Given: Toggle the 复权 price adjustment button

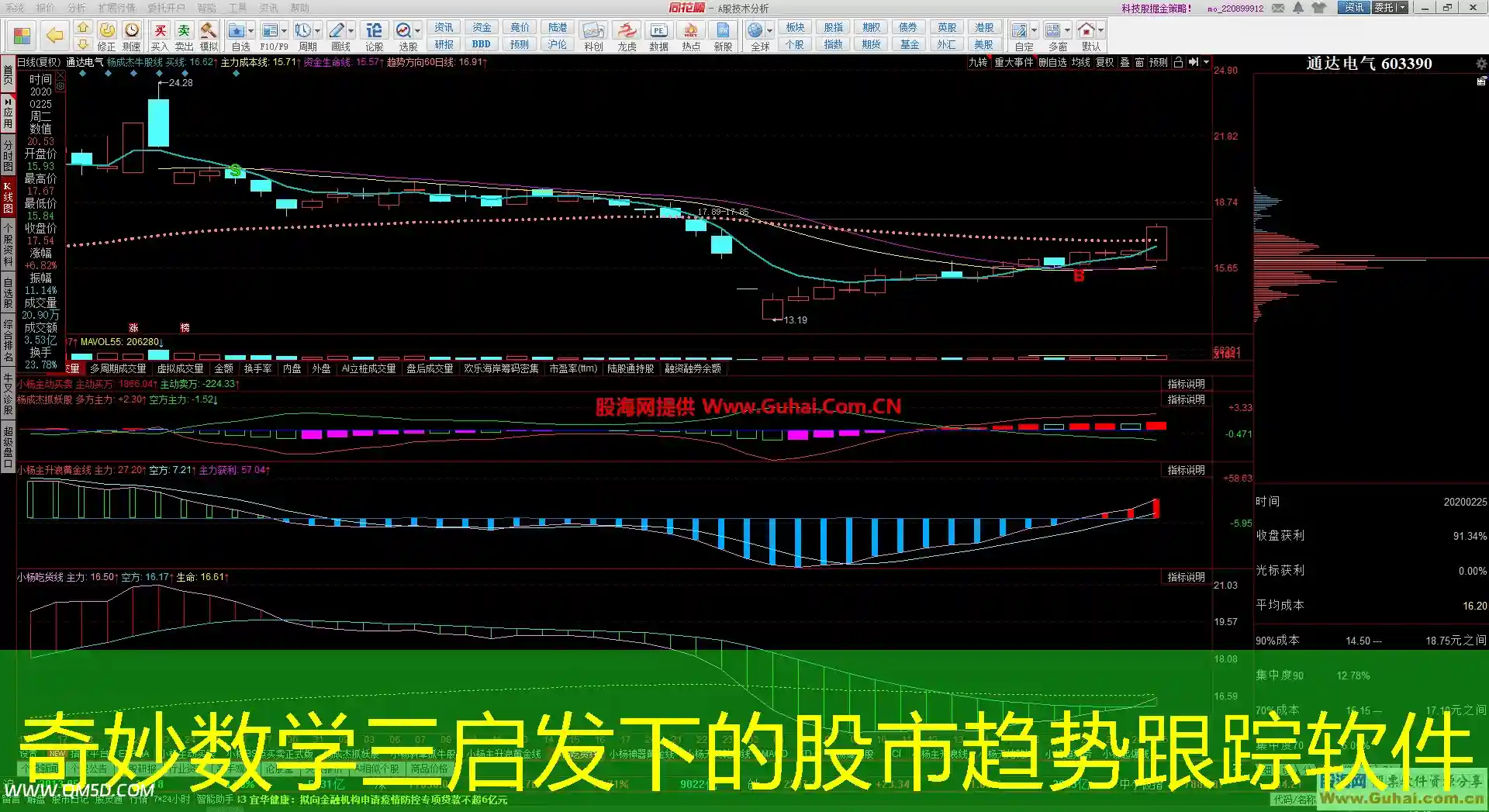Looking at the screenshot, I should click(x=1104, y=62).
